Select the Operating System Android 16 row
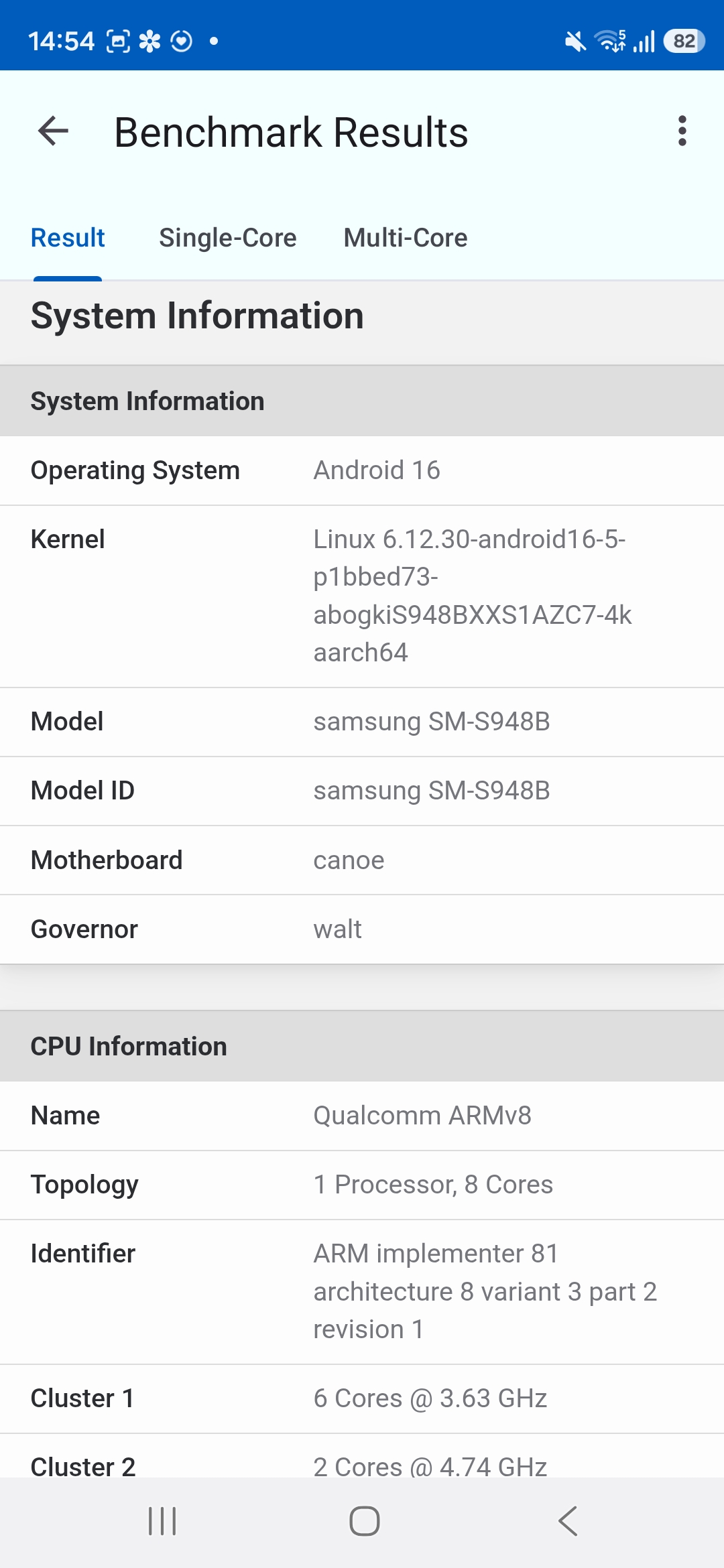 click(362, 470)
